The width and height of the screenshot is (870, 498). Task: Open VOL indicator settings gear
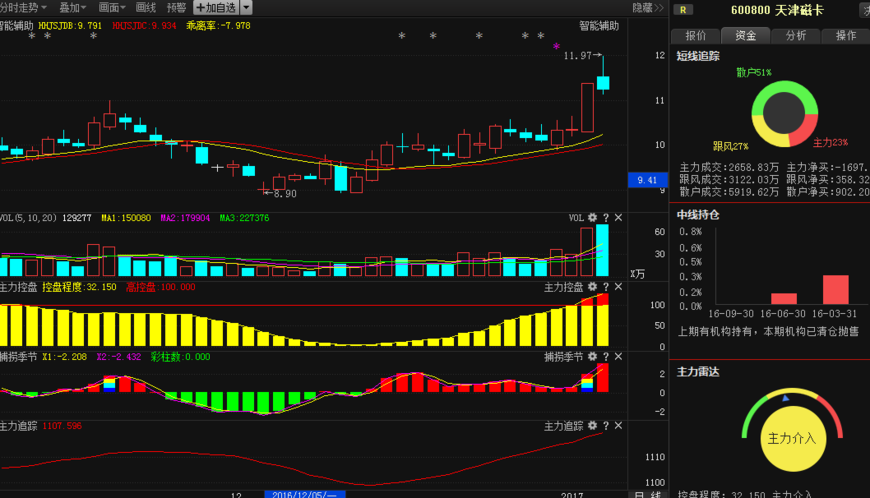(593, 218)
